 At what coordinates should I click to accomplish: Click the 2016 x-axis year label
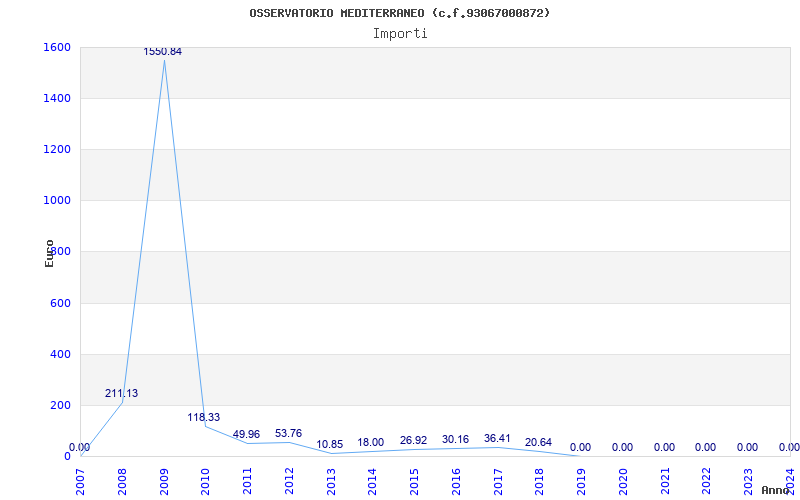456,482
